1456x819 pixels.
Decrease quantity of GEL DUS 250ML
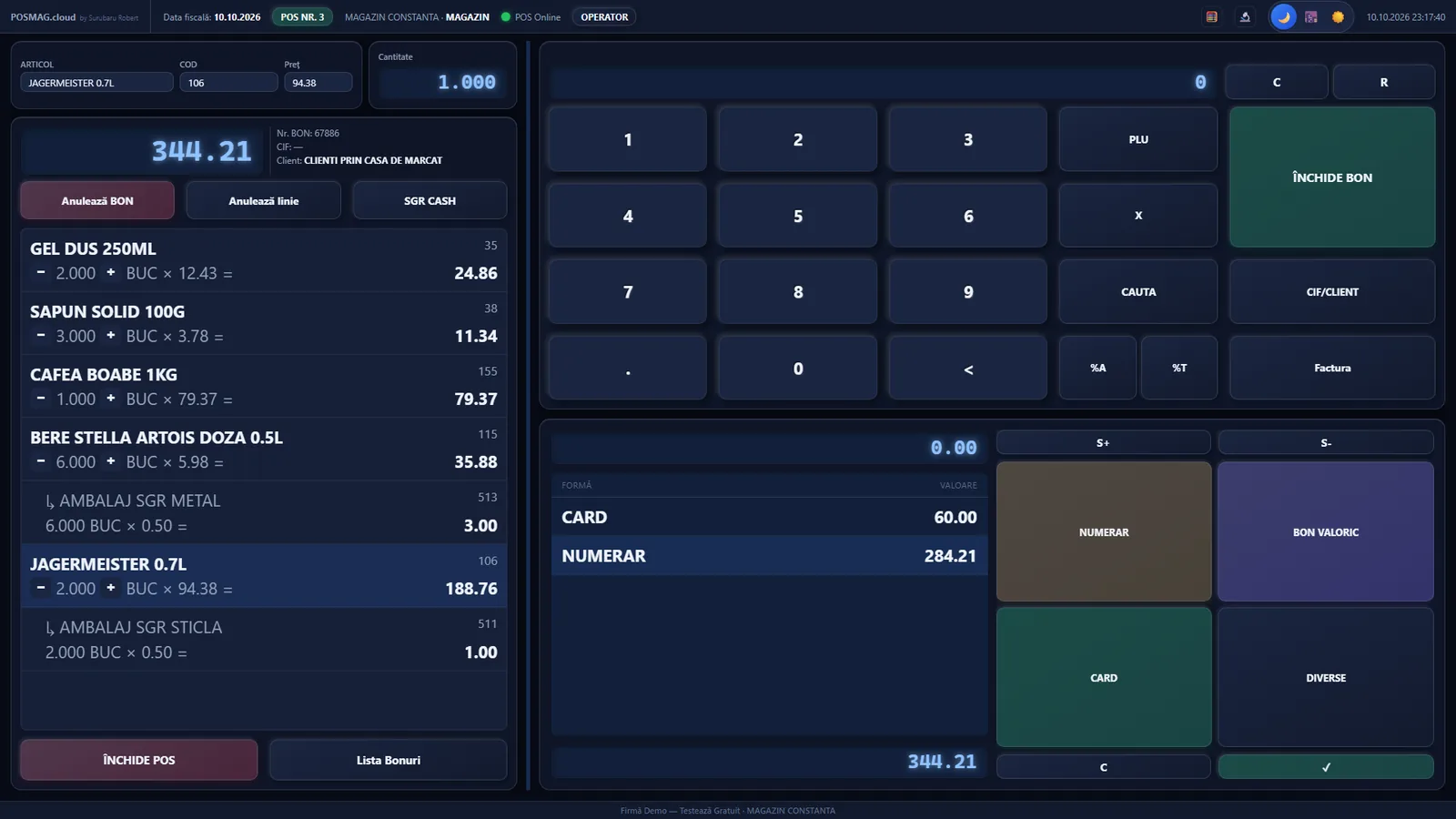coord(41,273)
